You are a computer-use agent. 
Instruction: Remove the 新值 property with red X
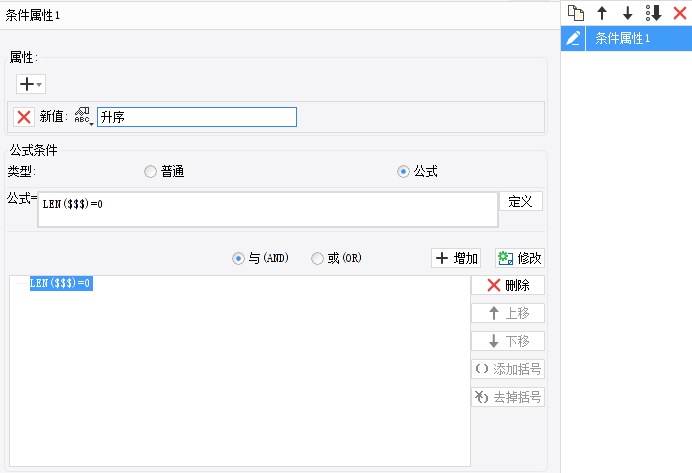pos(24,117)
